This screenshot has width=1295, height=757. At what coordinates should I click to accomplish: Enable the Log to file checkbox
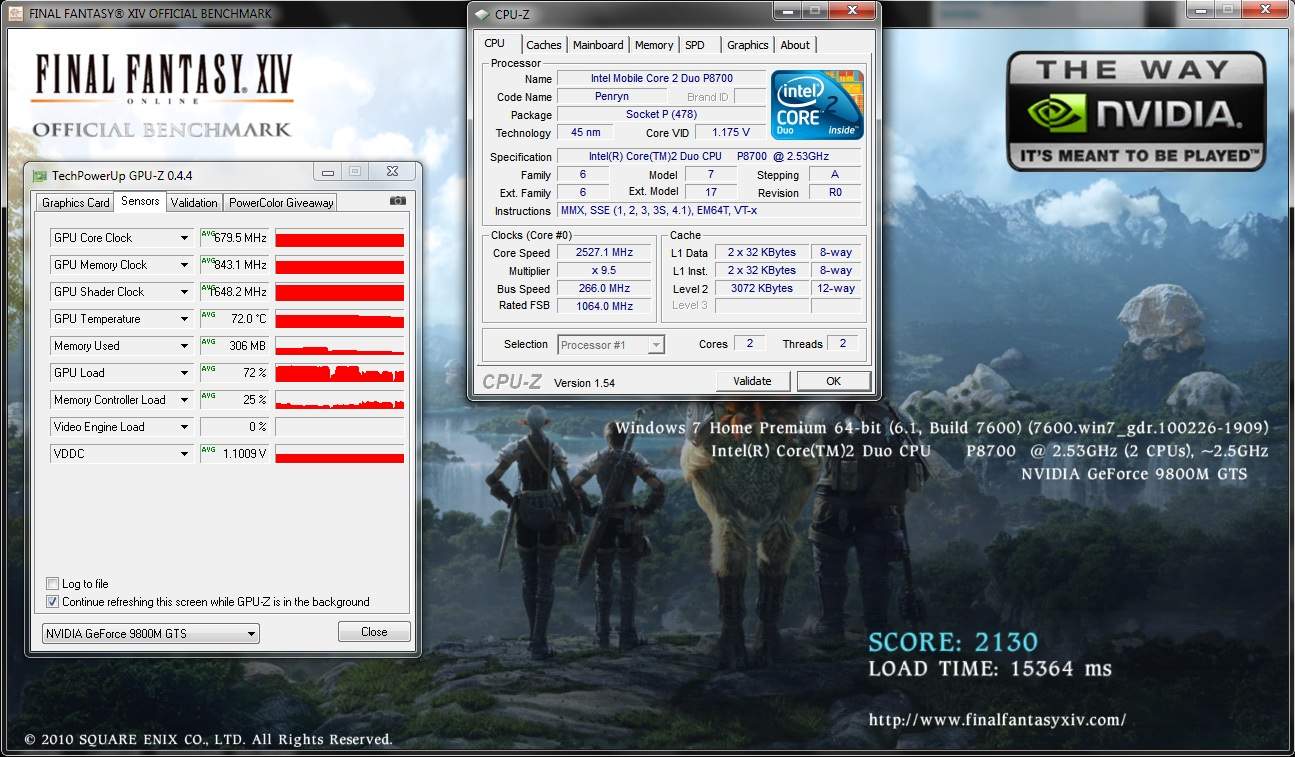(52, 584)
